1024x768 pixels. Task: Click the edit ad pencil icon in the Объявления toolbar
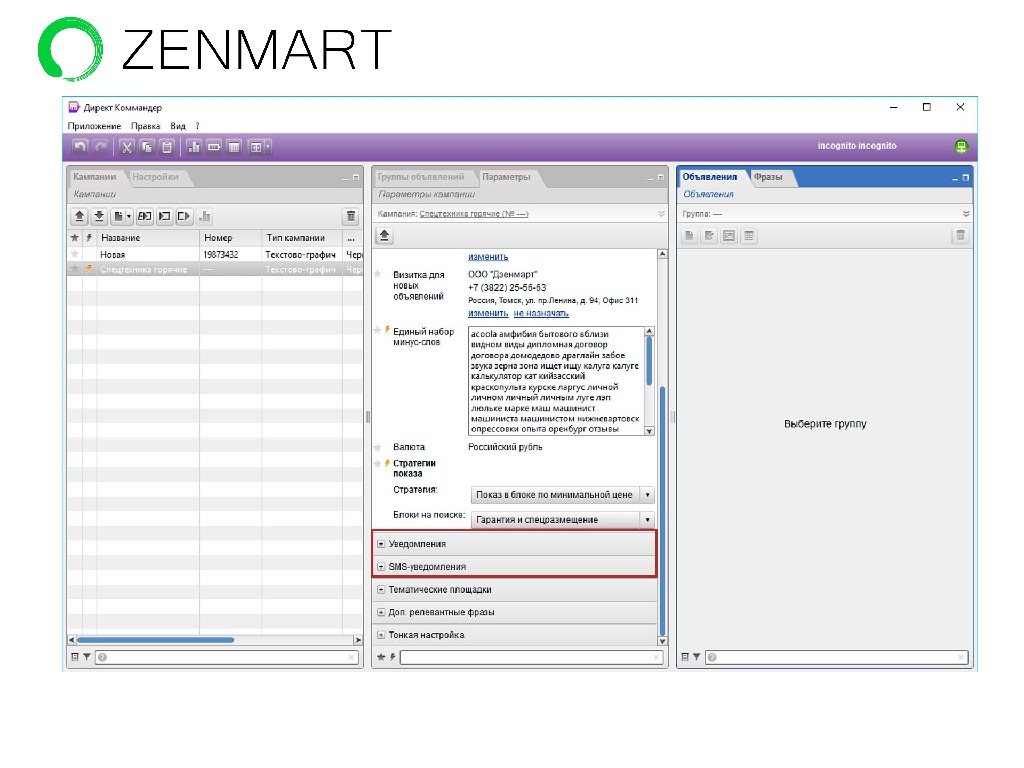[709, 236]
